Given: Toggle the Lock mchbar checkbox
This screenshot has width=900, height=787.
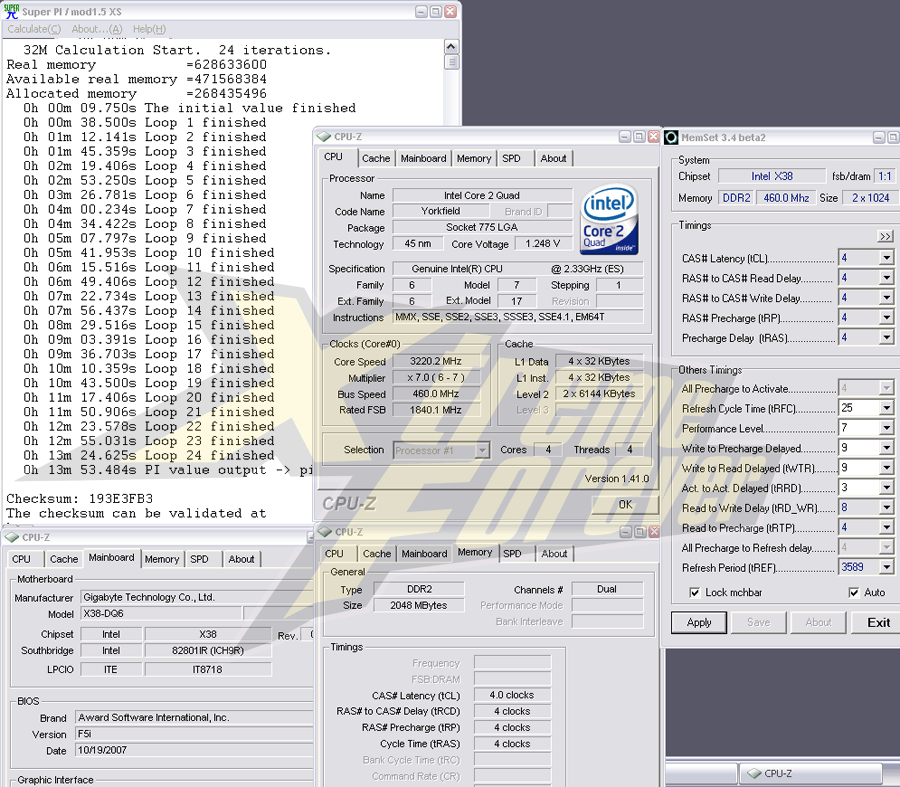Looking at the screenshot, I should tap(695, 592).
